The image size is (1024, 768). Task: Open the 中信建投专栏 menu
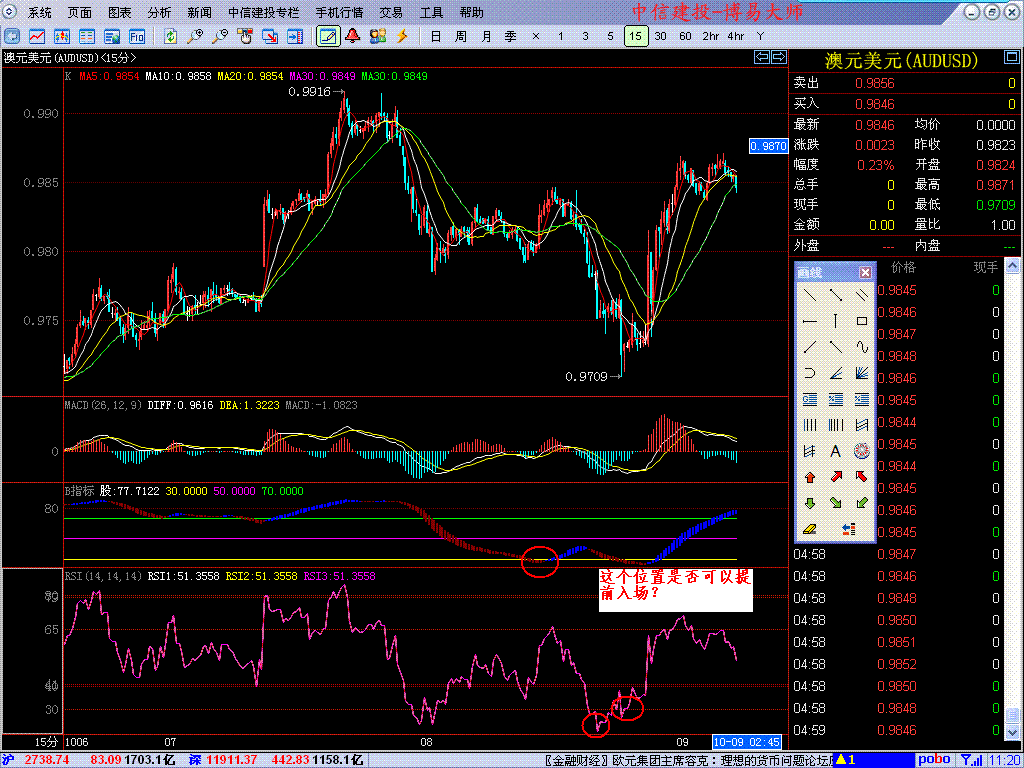(264, 12)
